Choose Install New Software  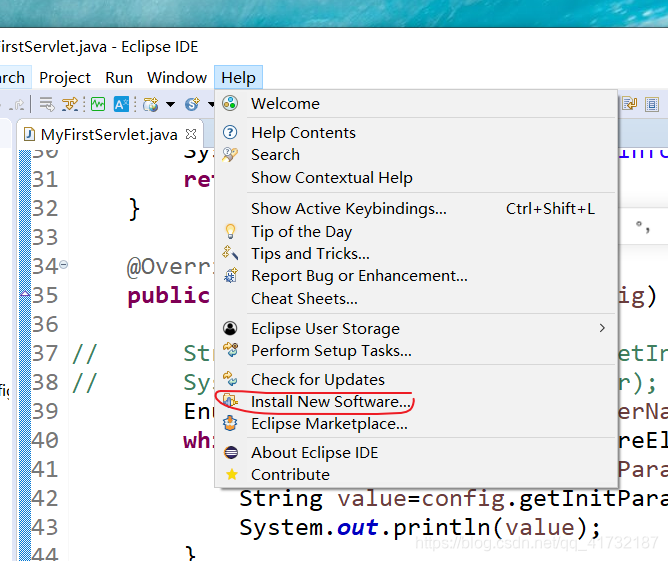tap(415, 402)
